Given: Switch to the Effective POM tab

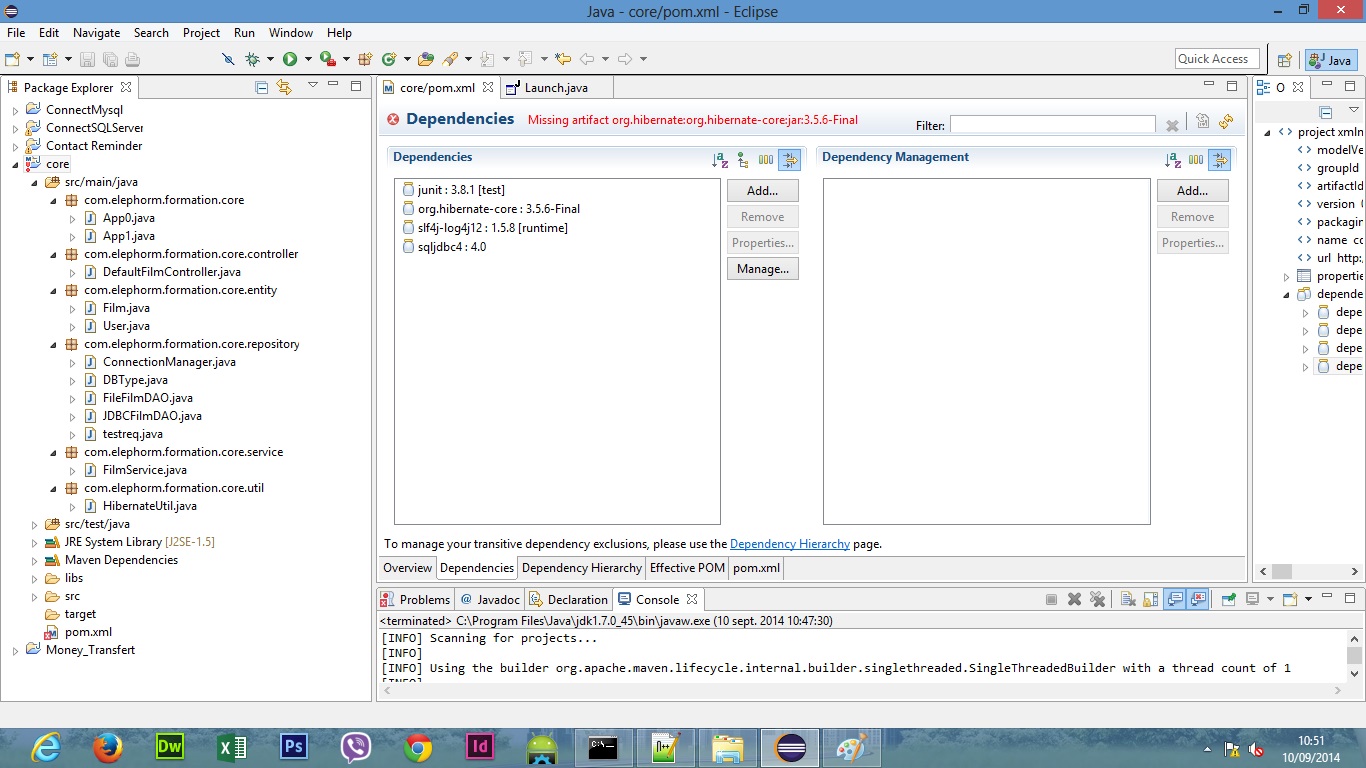Looking at the screenshot, I should pos(687,568).
